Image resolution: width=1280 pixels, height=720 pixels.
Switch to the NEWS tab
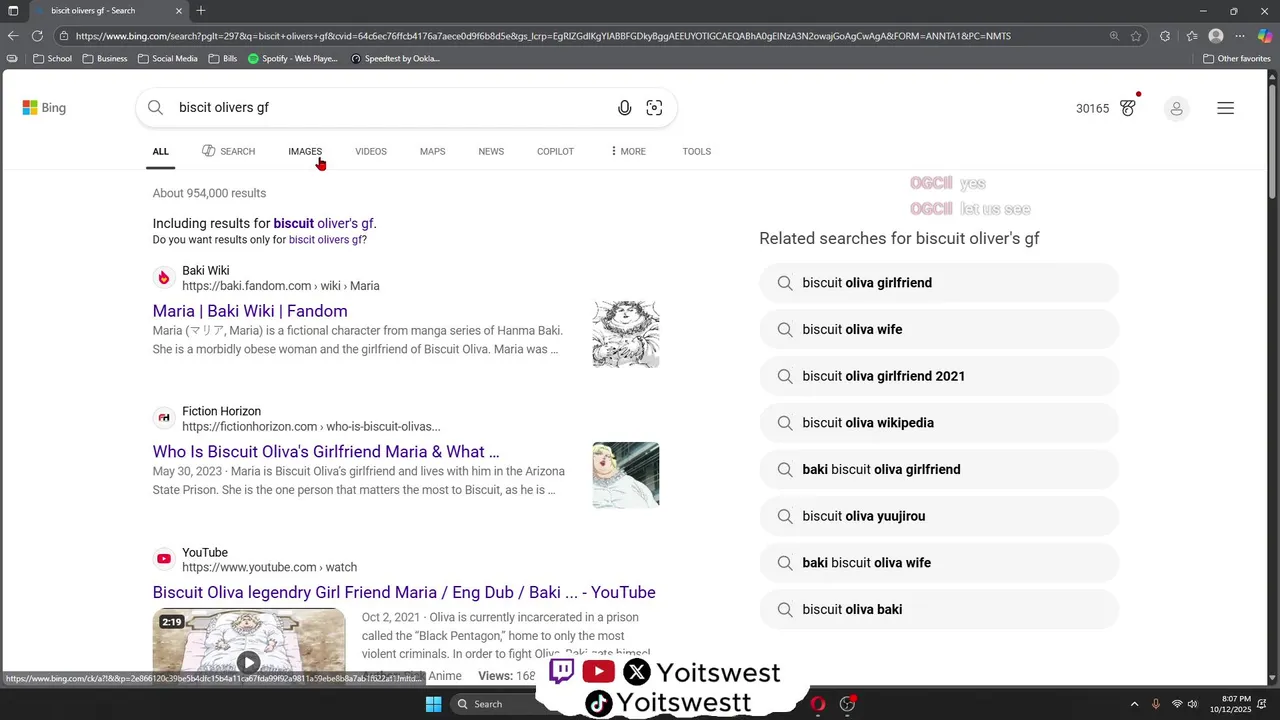491,151
